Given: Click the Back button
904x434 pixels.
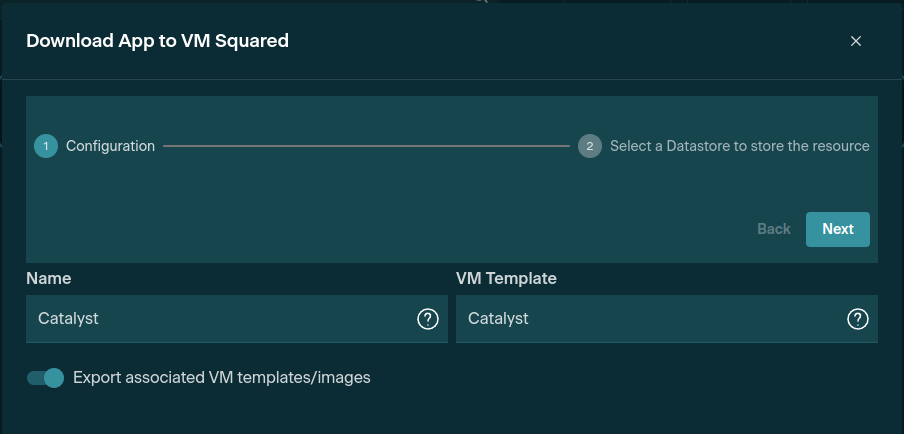Looking at the screenshot, I should pyautogui.click(x=774, y=229).
